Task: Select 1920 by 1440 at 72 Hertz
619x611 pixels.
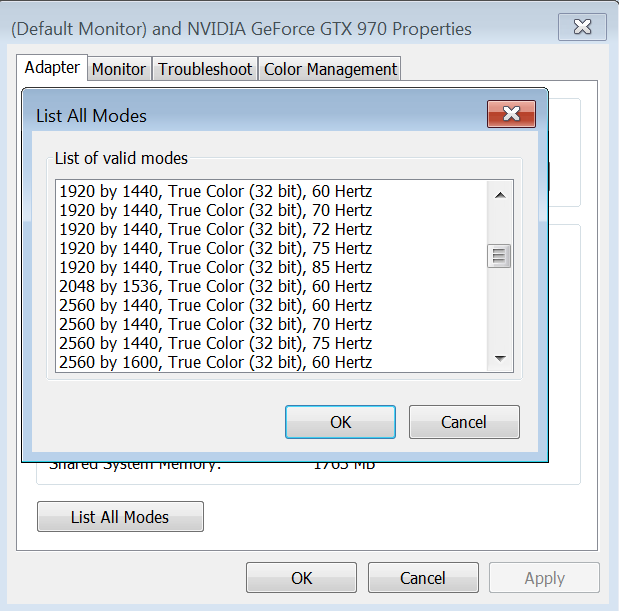Action: click(x=216, y=229)
